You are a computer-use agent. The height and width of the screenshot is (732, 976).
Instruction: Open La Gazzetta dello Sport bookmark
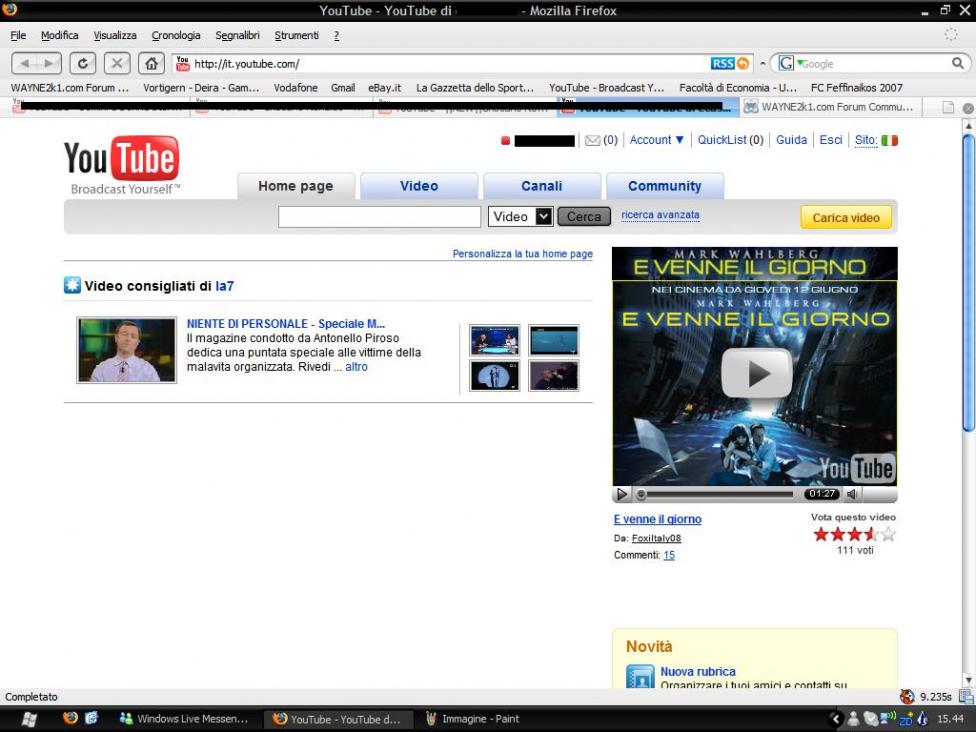pyautogui.click(x=475, y=88)
